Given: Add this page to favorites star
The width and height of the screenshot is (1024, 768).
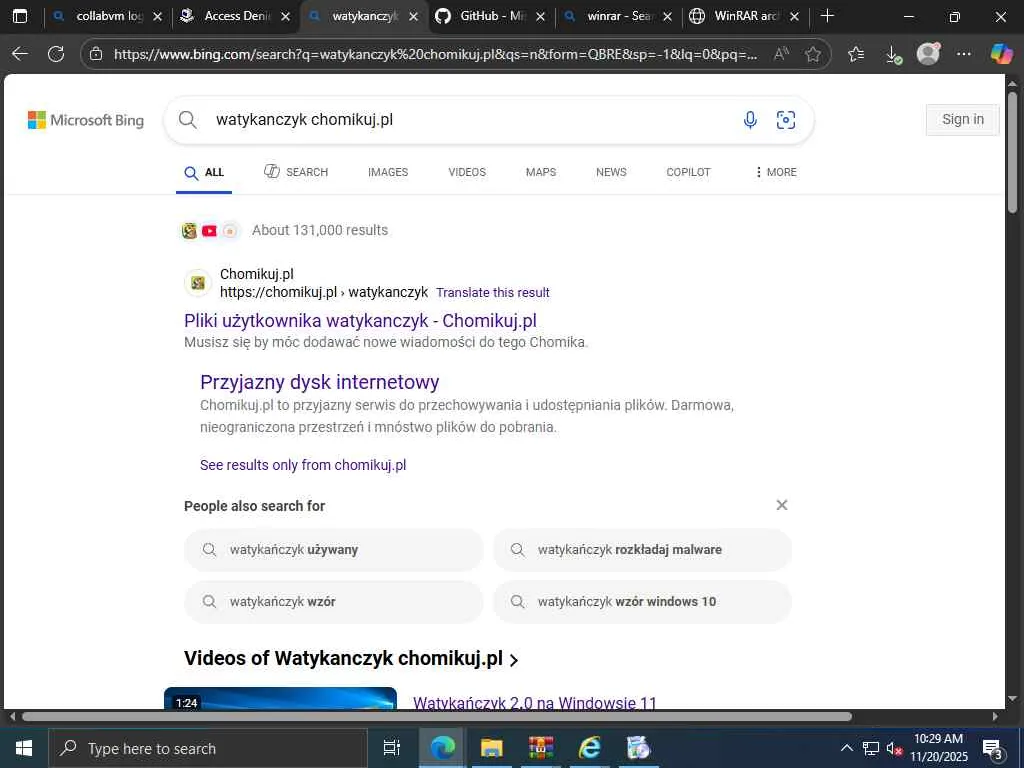Looking at the screenshot, I should pos(812,54).
